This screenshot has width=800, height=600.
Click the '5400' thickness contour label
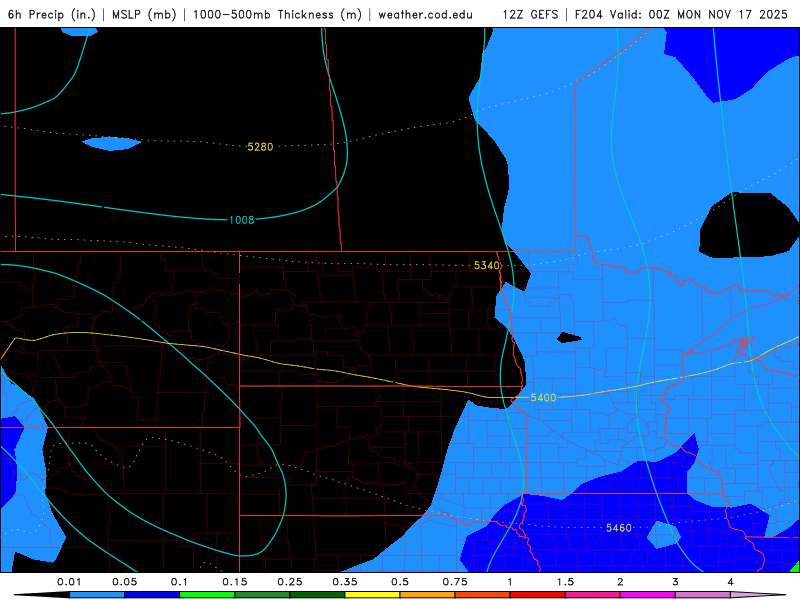coord(543,397)
